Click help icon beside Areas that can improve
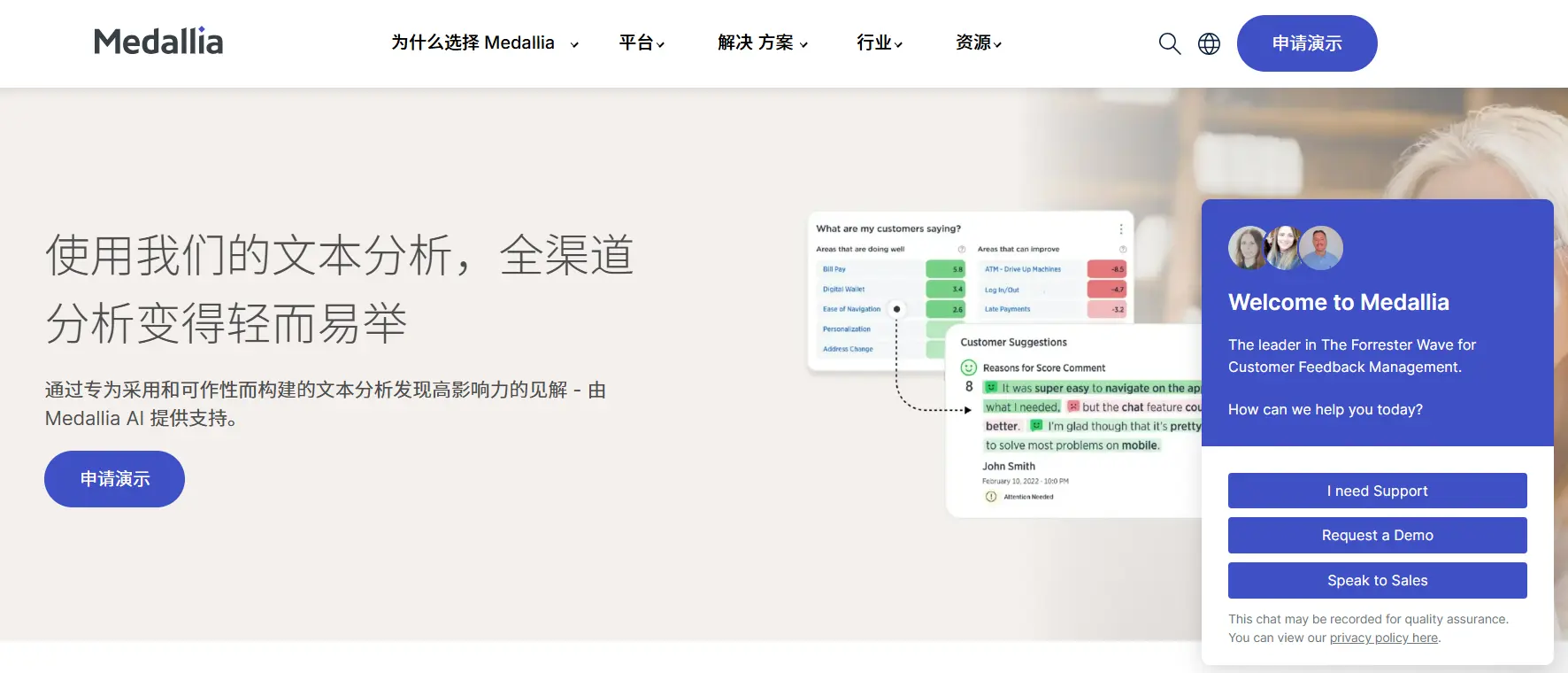The height and width of the screenshot is (673, 1568). point(1123,249)
